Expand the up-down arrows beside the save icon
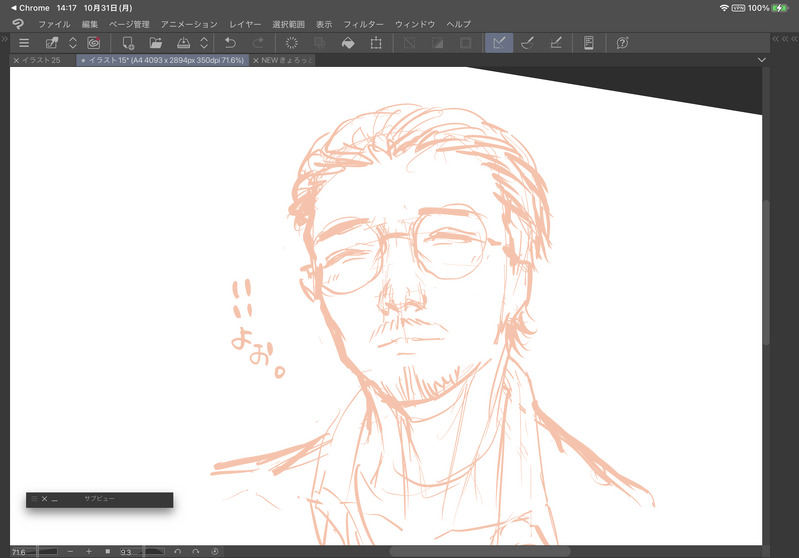Image resolution: width=799 pixels, height=558 pixels. [204, 43]
